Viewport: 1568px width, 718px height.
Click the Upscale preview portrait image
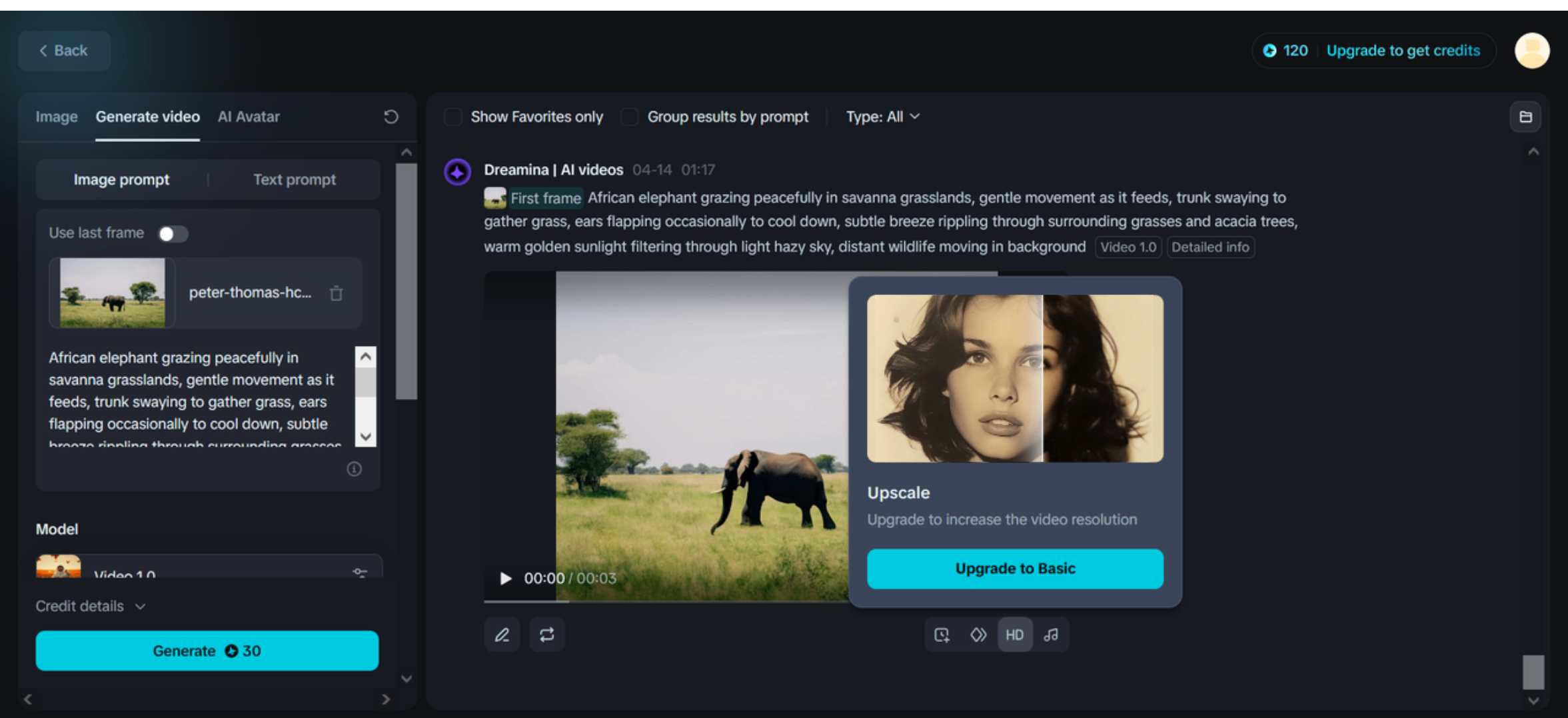click(x=1015, y=378)
